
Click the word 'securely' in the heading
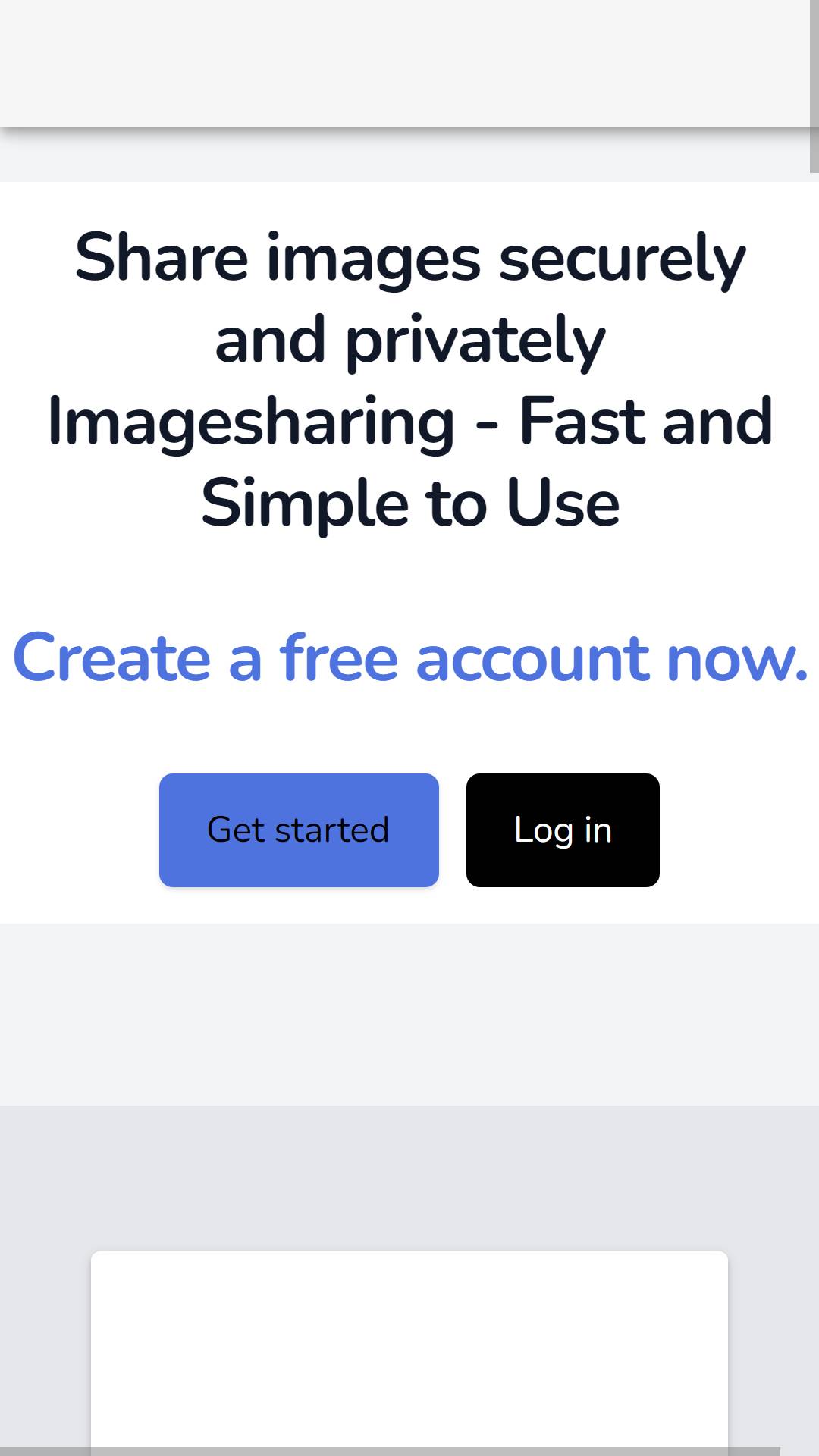pos(623,259)
